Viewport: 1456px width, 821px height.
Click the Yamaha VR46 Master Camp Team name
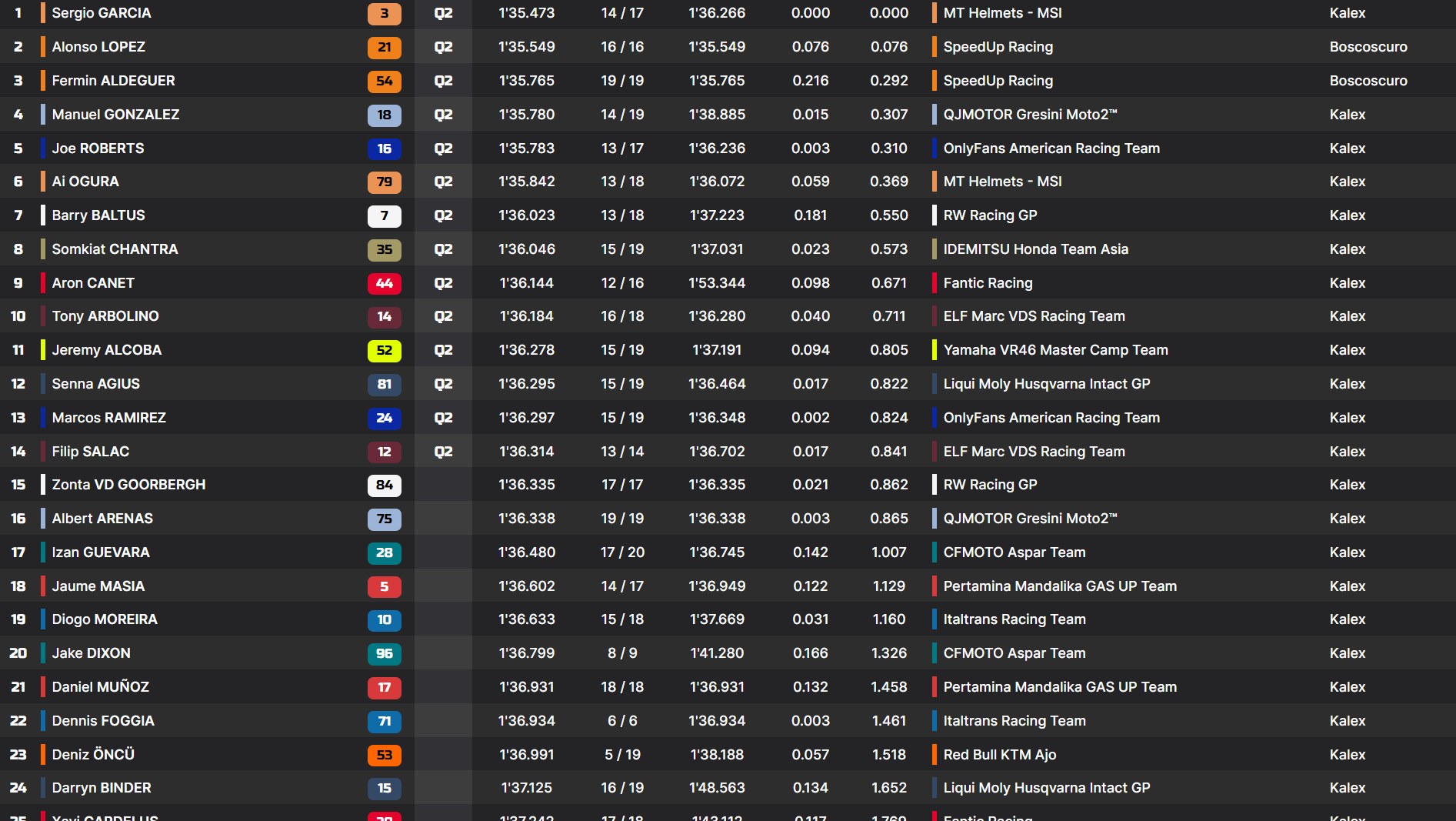(x=1055, y=350)
